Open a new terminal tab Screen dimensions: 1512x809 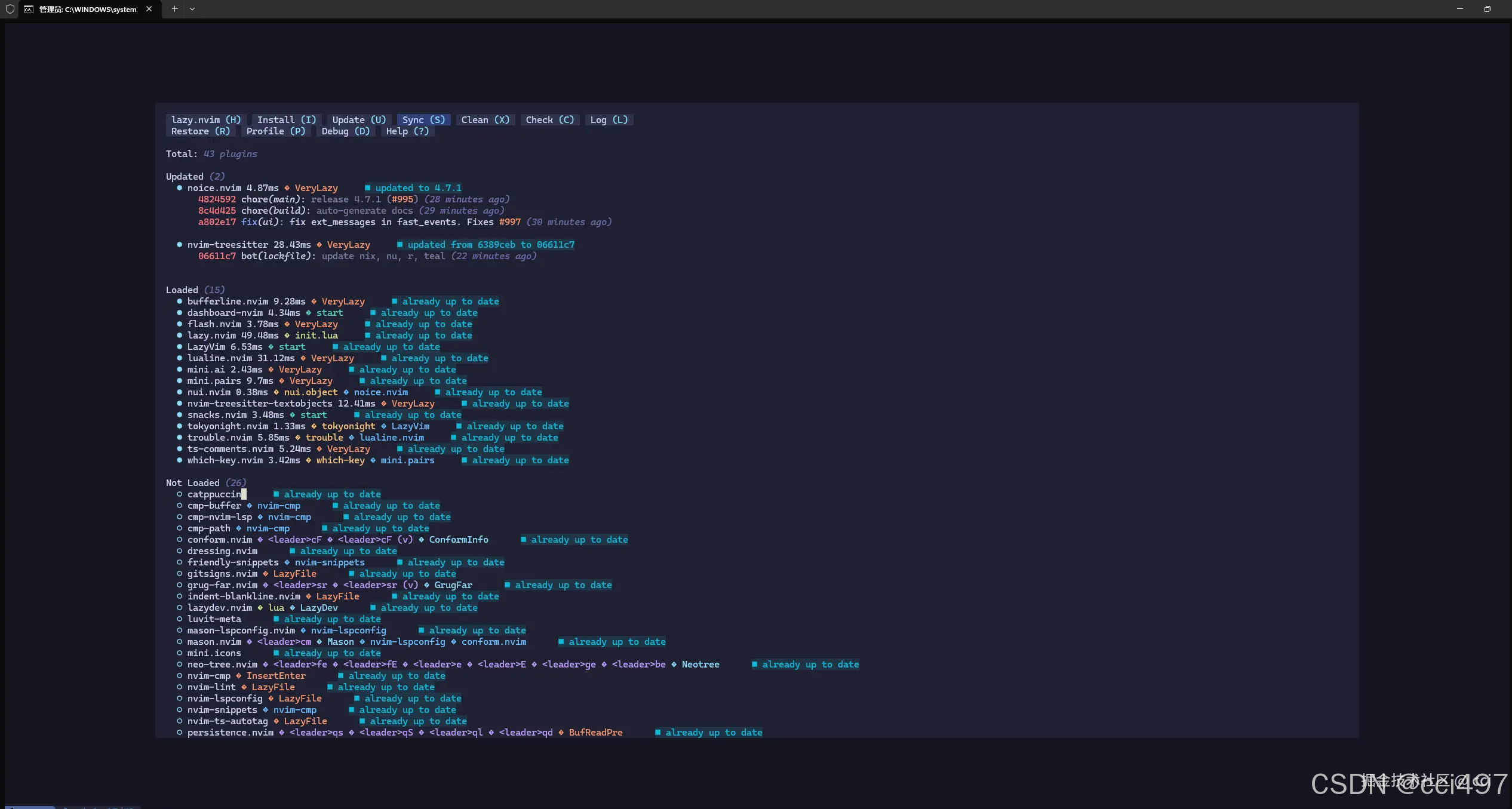(174, 9)
